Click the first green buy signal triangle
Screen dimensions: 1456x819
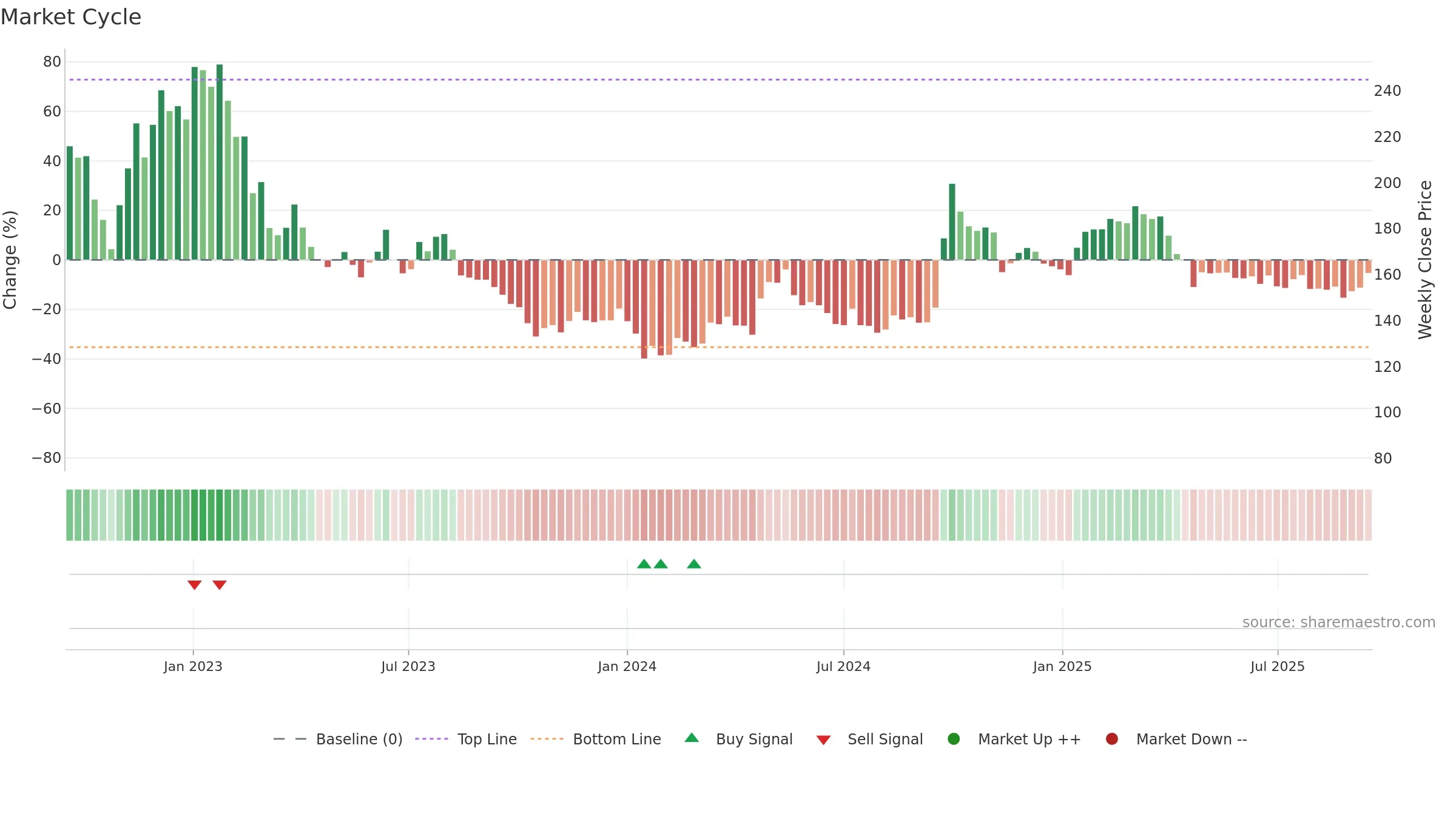pyautogui.click(x=644, y=564)
